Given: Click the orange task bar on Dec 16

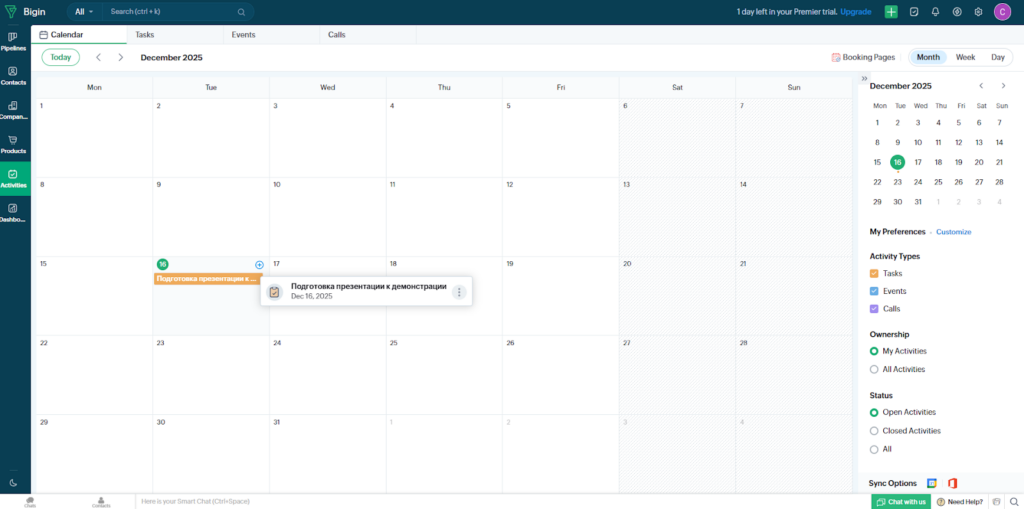Looking at the screenshot, I should [x=208, y=279].
